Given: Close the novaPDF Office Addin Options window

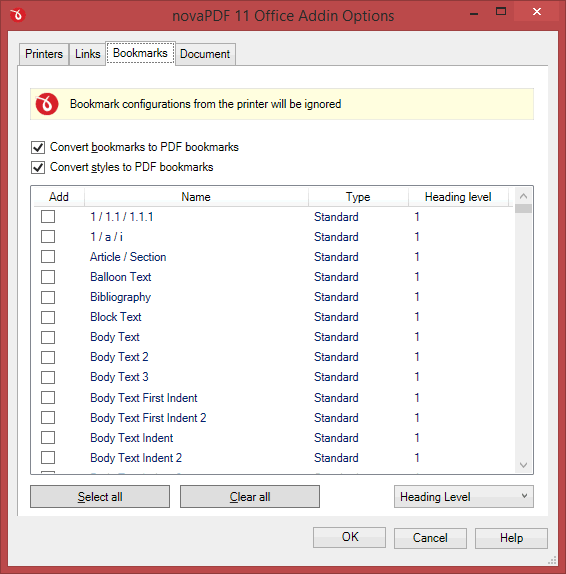Looking at the screenshot, I should (537, 12).
